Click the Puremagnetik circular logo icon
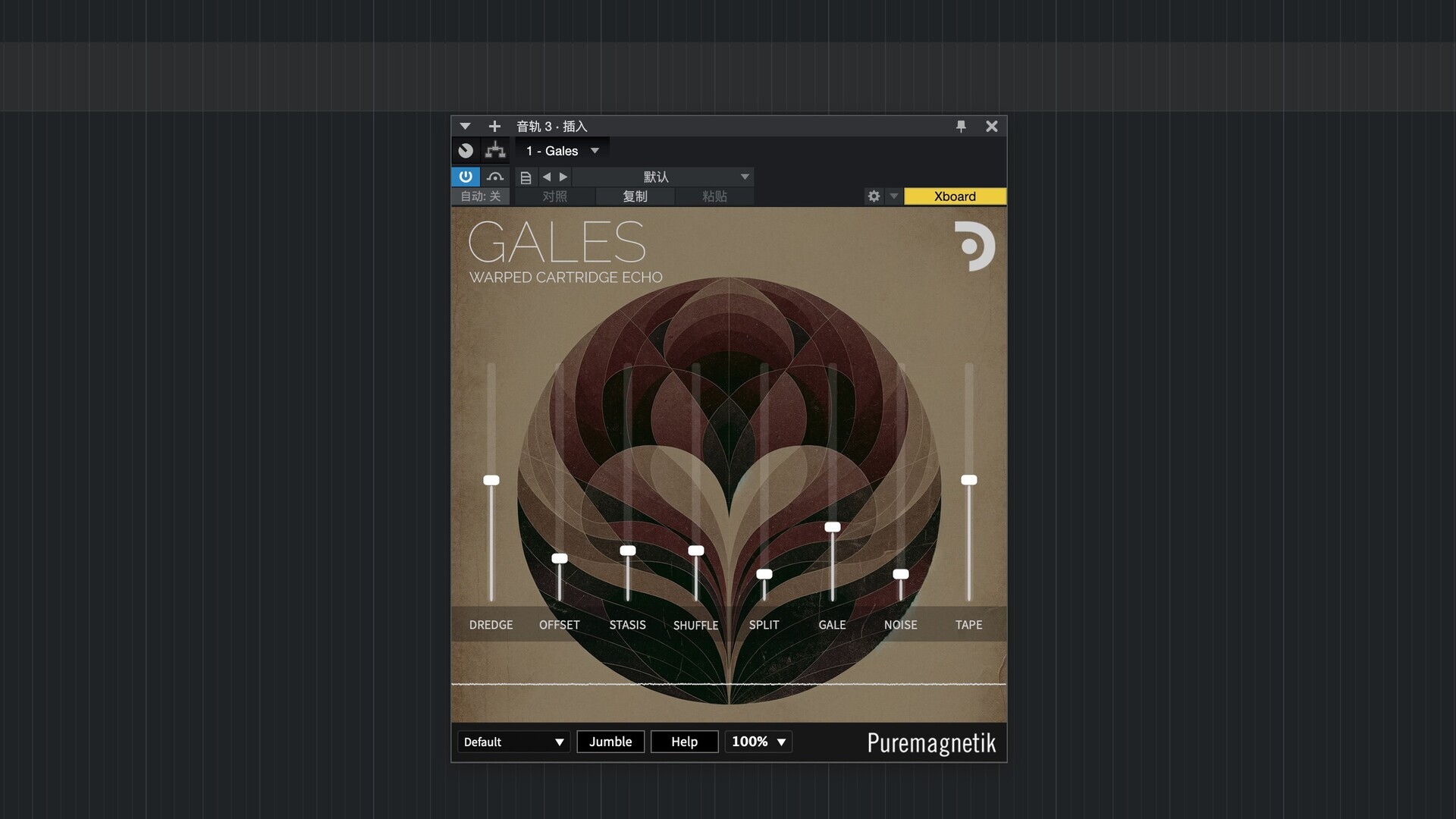This screenshot has width=1456, height=819. tap(974, 246)
